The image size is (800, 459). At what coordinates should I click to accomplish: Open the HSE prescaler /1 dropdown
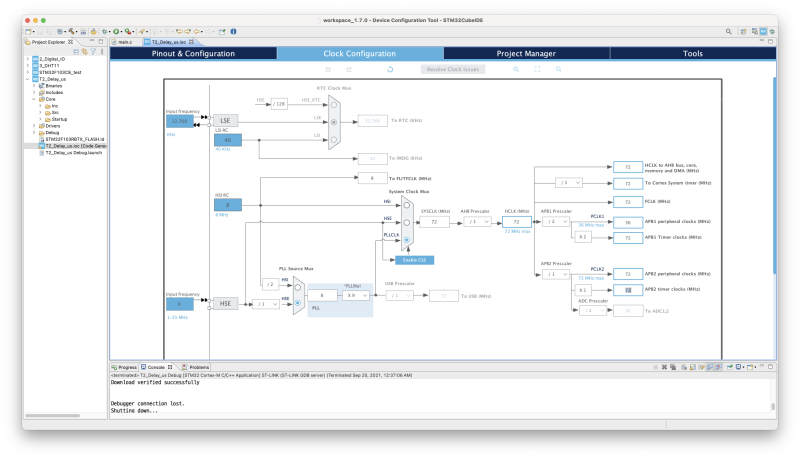(266, 304)
